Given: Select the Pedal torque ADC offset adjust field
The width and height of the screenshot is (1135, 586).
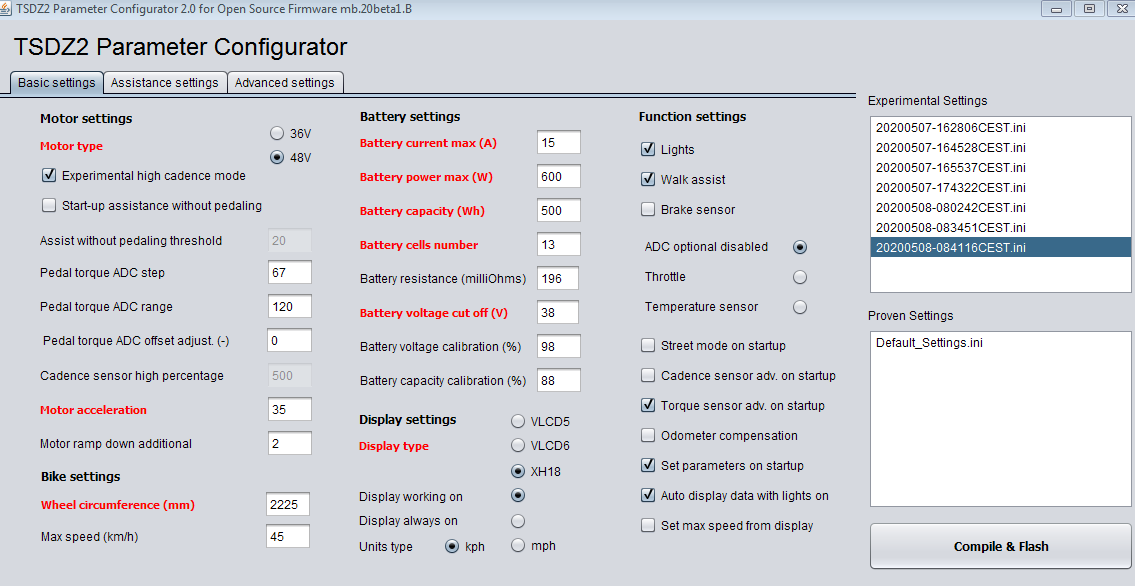Looking at the screenshot, I should pos(290,340).
